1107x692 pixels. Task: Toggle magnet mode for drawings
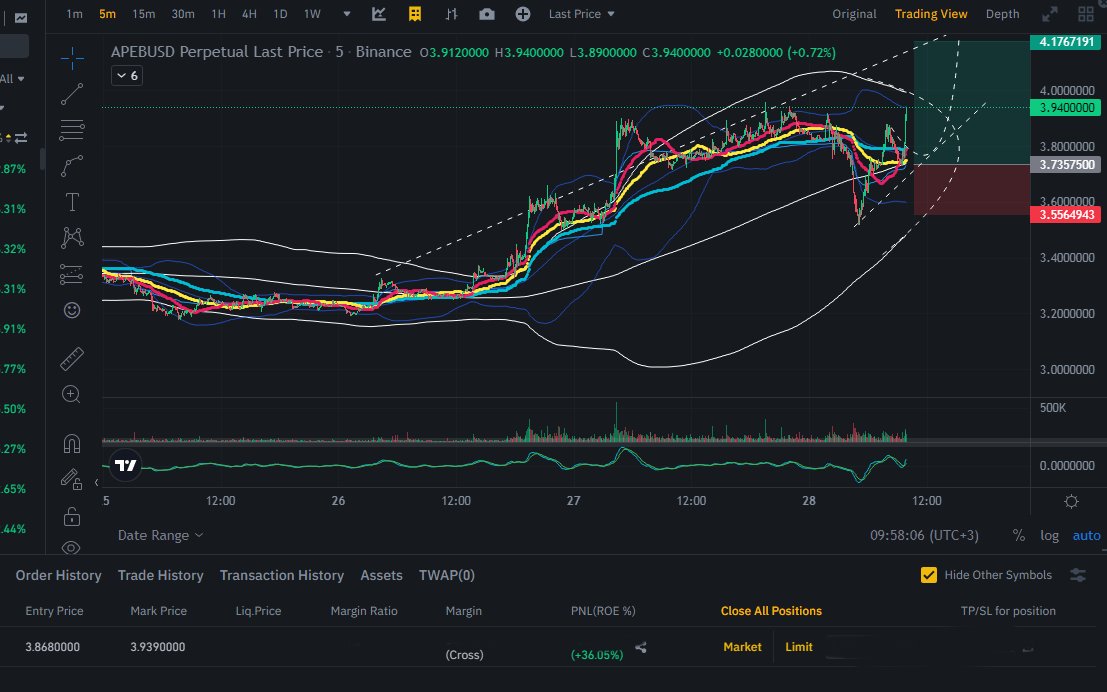[72, 443]
